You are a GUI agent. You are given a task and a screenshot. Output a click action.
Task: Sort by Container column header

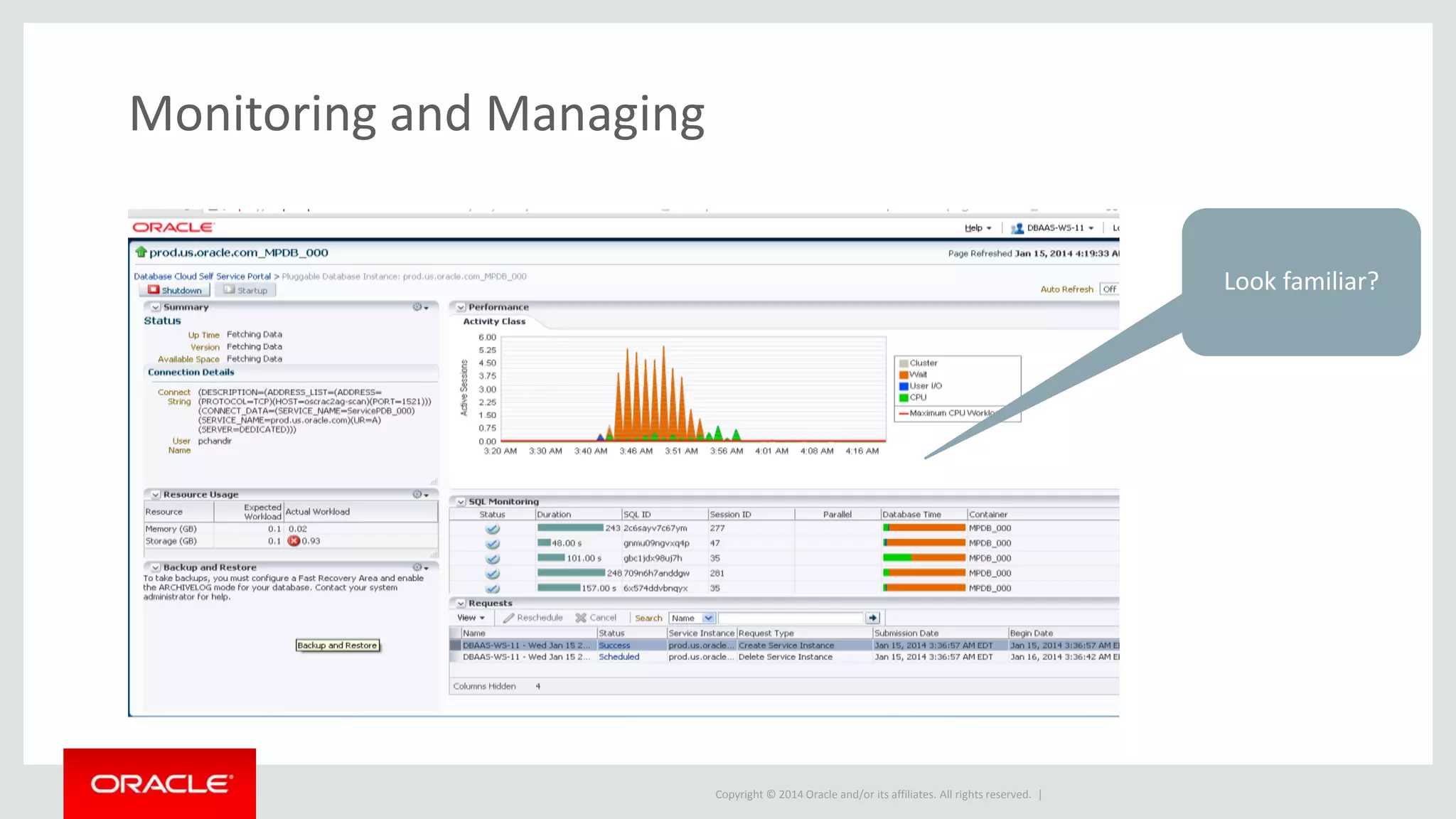1043,514
